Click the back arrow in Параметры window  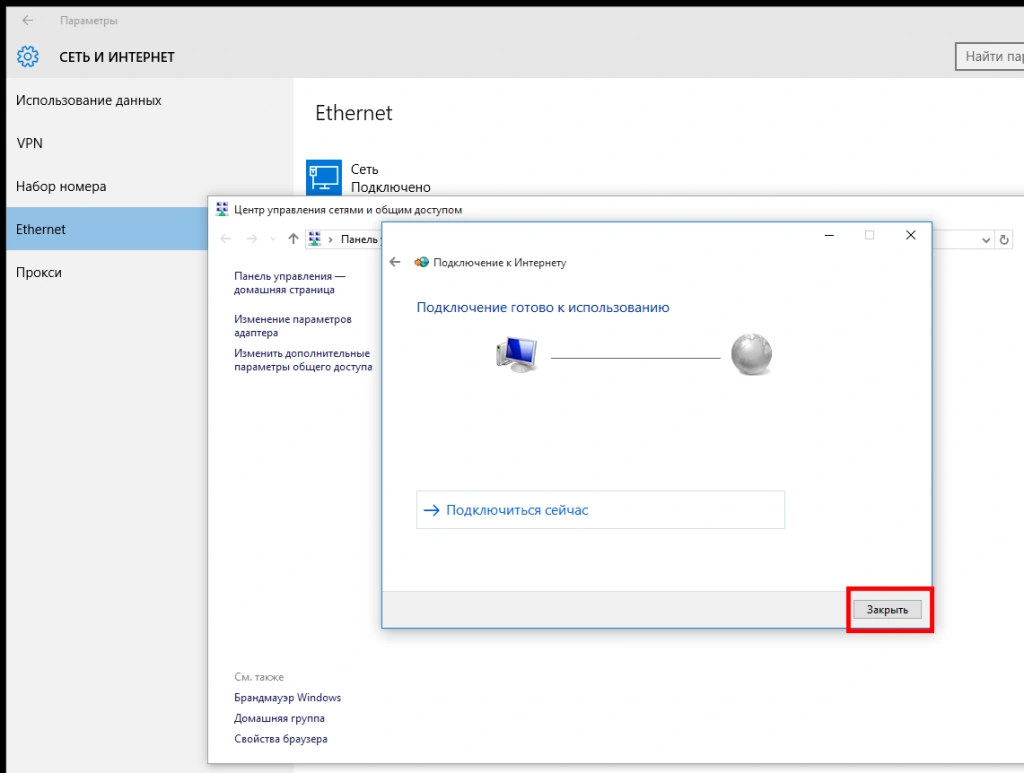click(28, 20)
